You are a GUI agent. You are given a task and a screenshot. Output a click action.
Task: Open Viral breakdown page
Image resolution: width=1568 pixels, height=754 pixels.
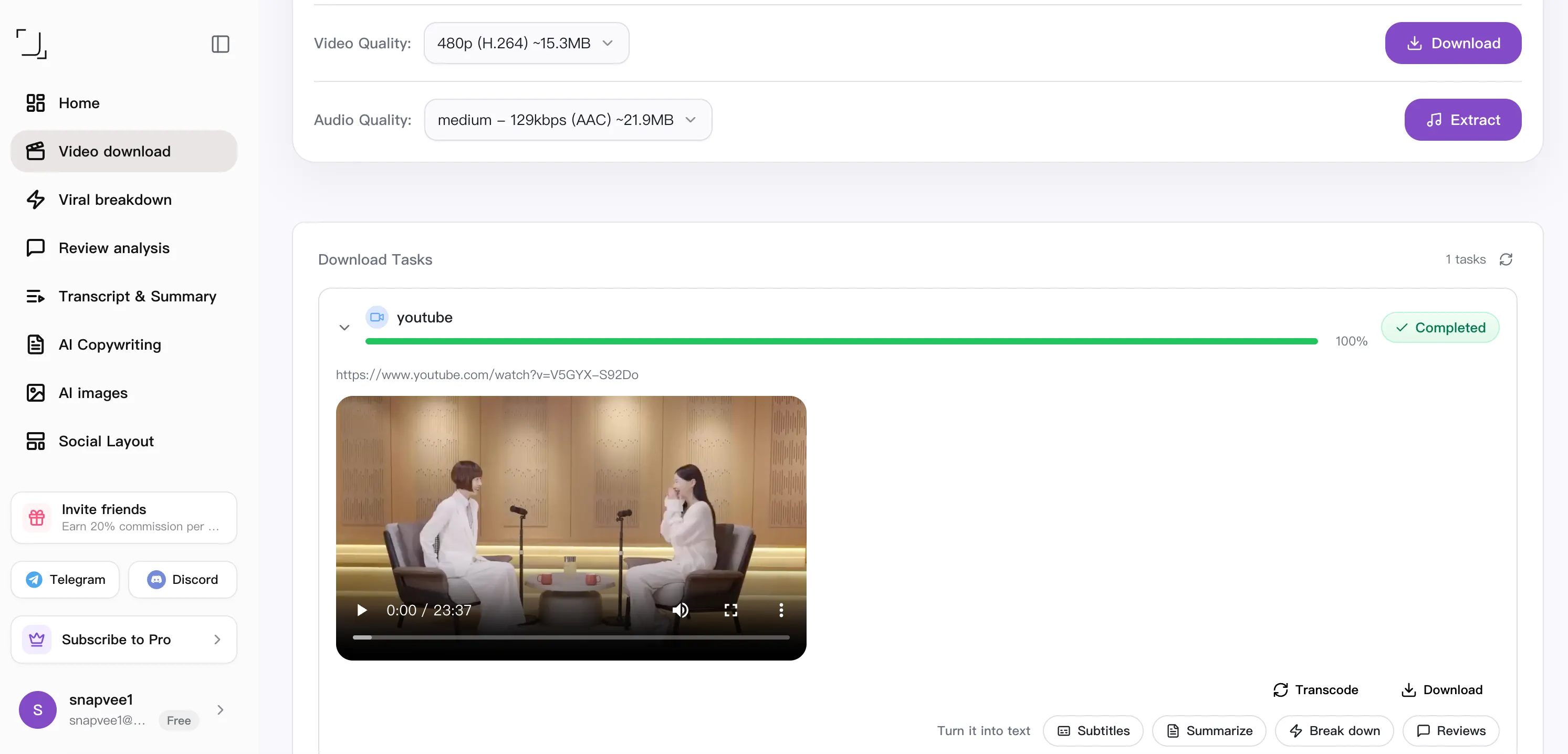[123, 200]
